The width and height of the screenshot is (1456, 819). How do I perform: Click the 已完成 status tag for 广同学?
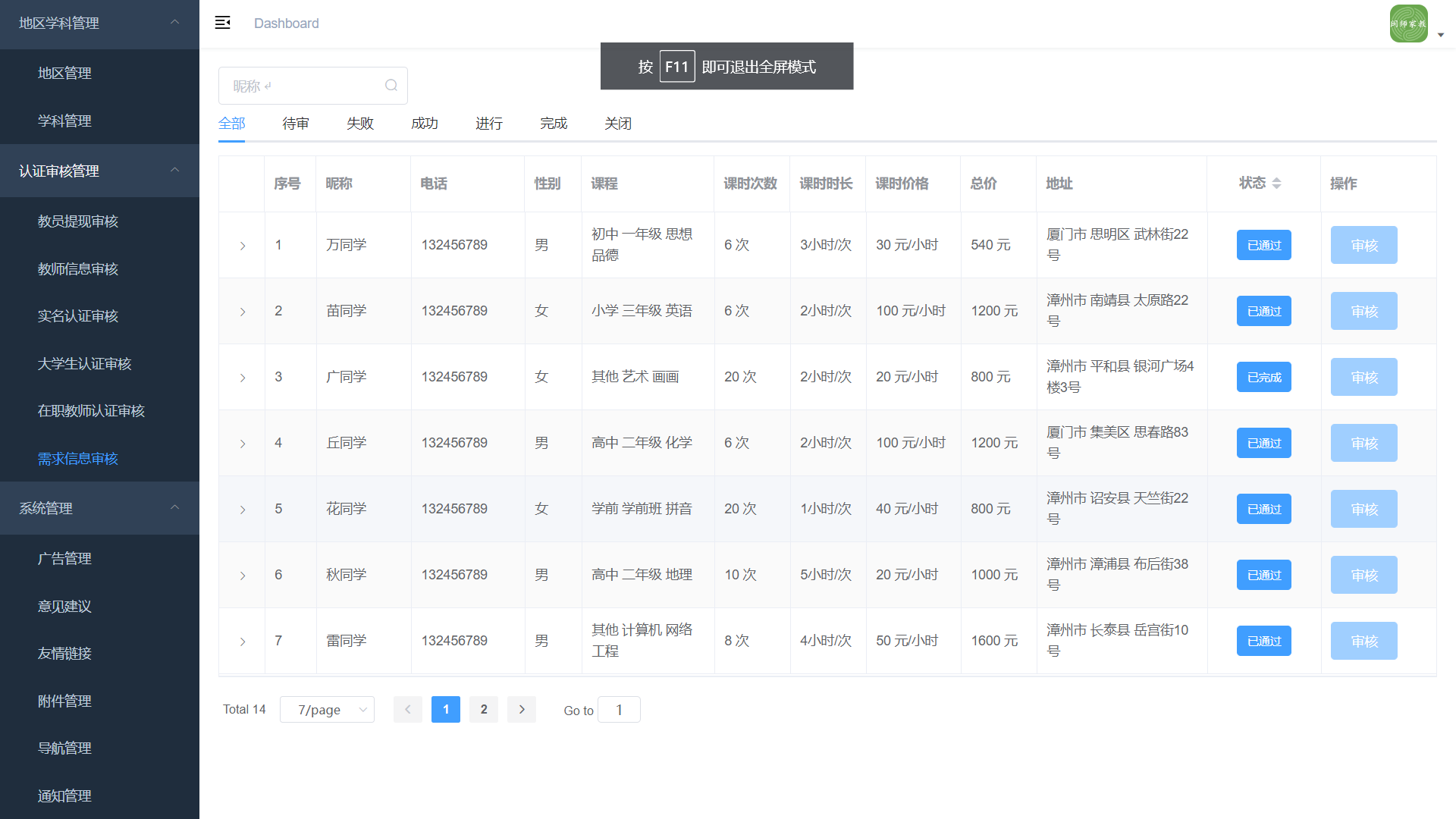tap(1263, 377)
